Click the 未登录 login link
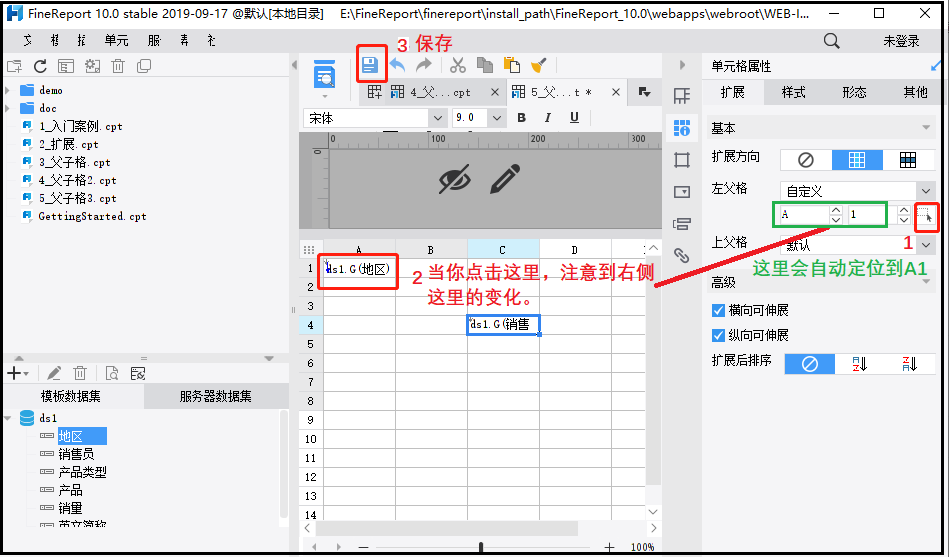This screenshot has height=557, width=949. (900, 41)
